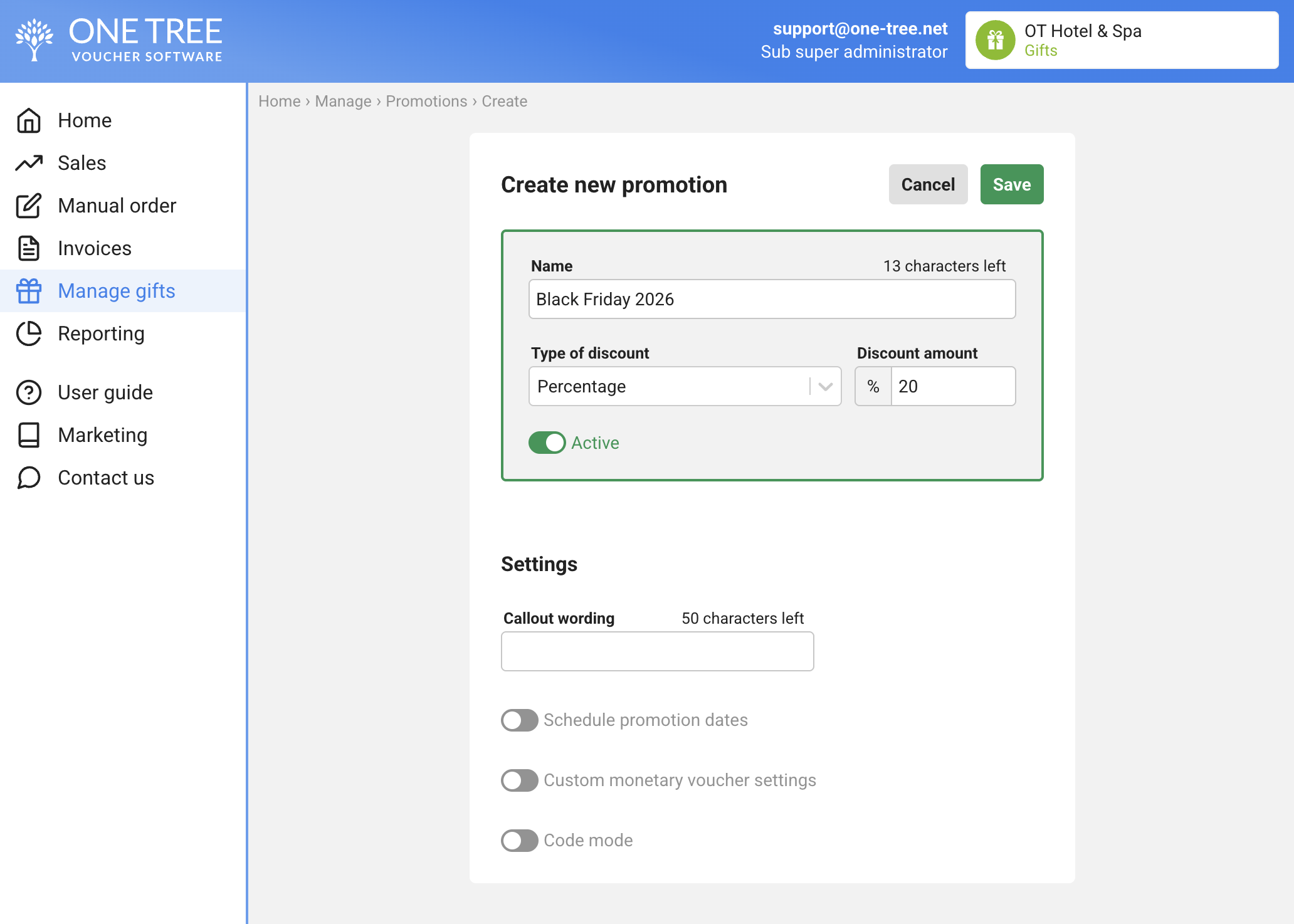
Task: Click the User guide question mark icon
Action: [29, 392]
